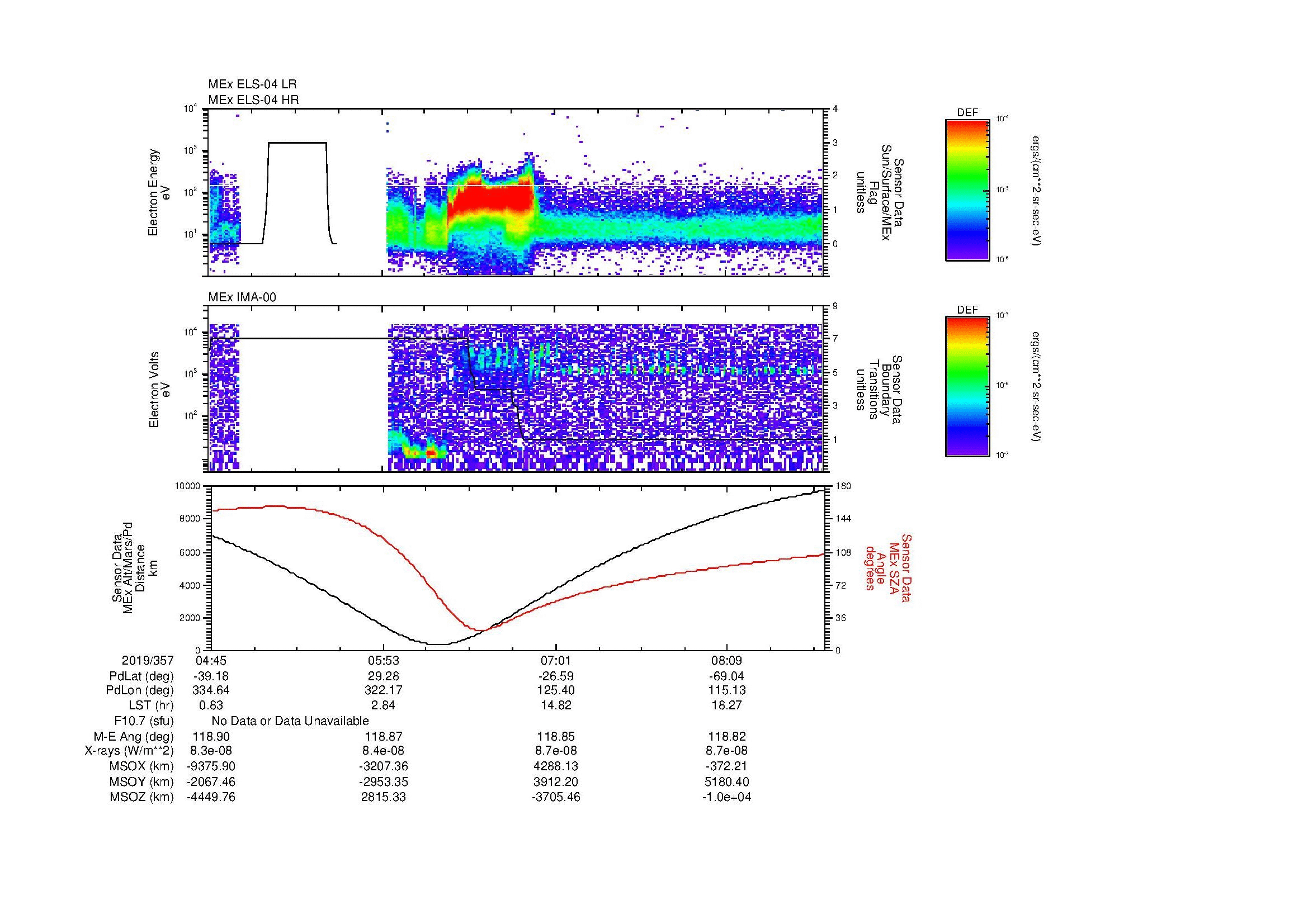Image resolution: width=1308 pixels, height=924 pixels.
Task: Click the PdLat value '29.28'
Action: click(x=384, y=676)
